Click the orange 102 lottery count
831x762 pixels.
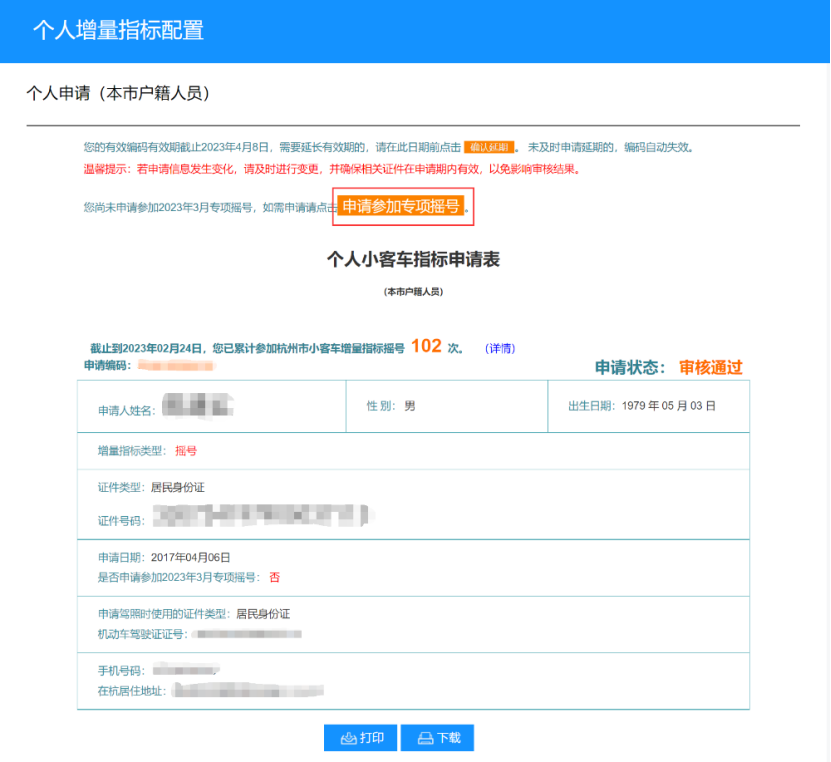click(426, 346)
